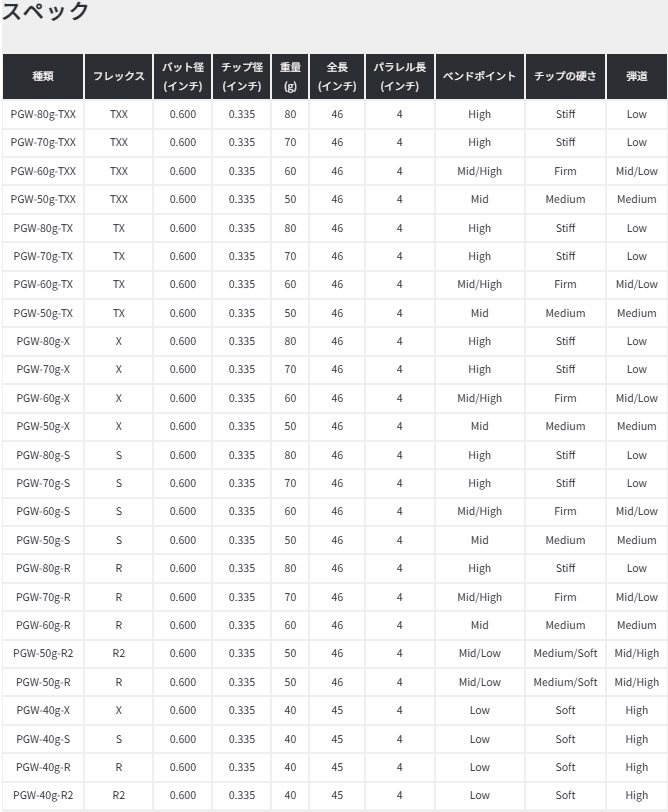Select the PGW-70g-S model cell
Viewport: 668px width, 812px height.
click(x=43, y=483)
